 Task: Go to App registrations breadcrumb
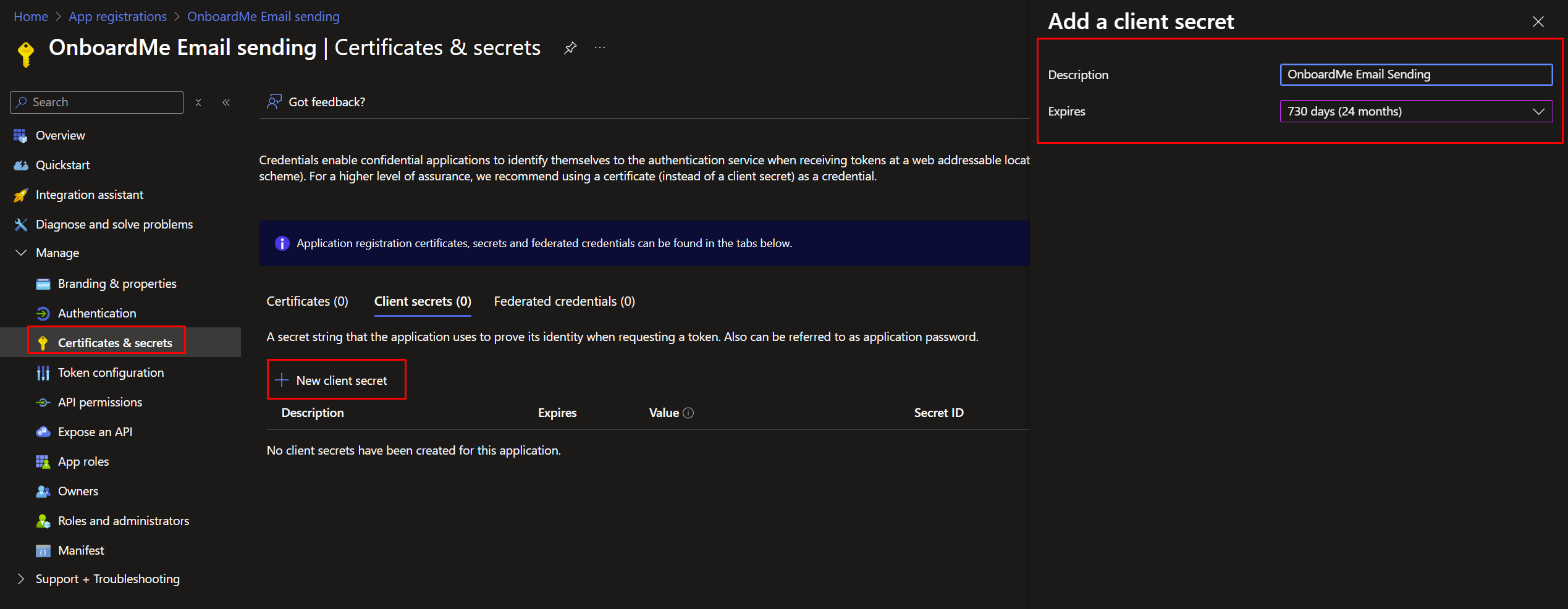point(117,17)
